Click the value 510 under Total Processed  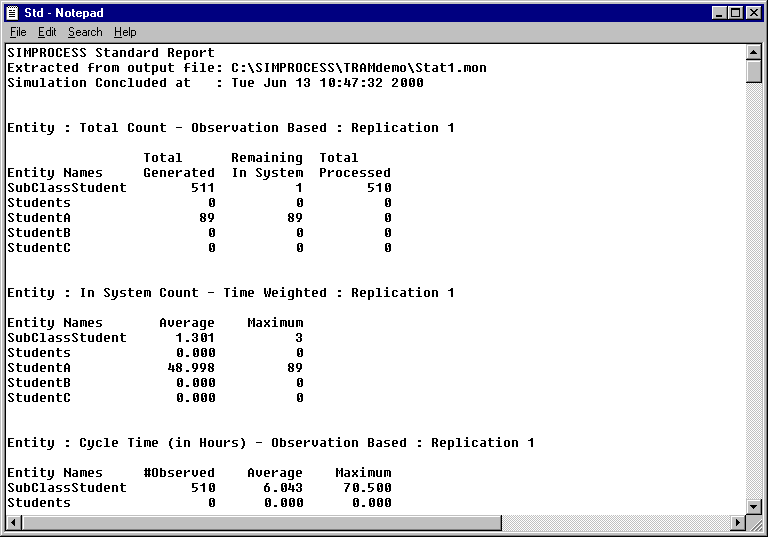tap(380, 188)
